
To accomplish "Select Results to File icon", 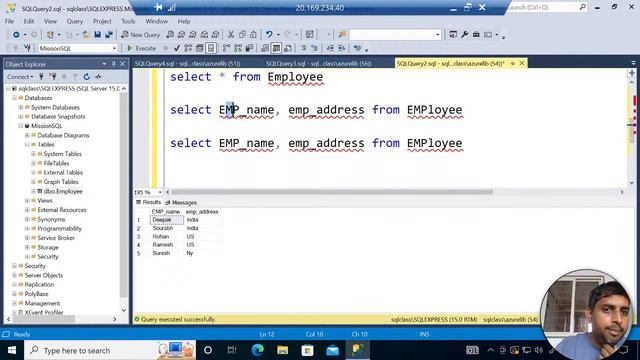I will (288, 48).
